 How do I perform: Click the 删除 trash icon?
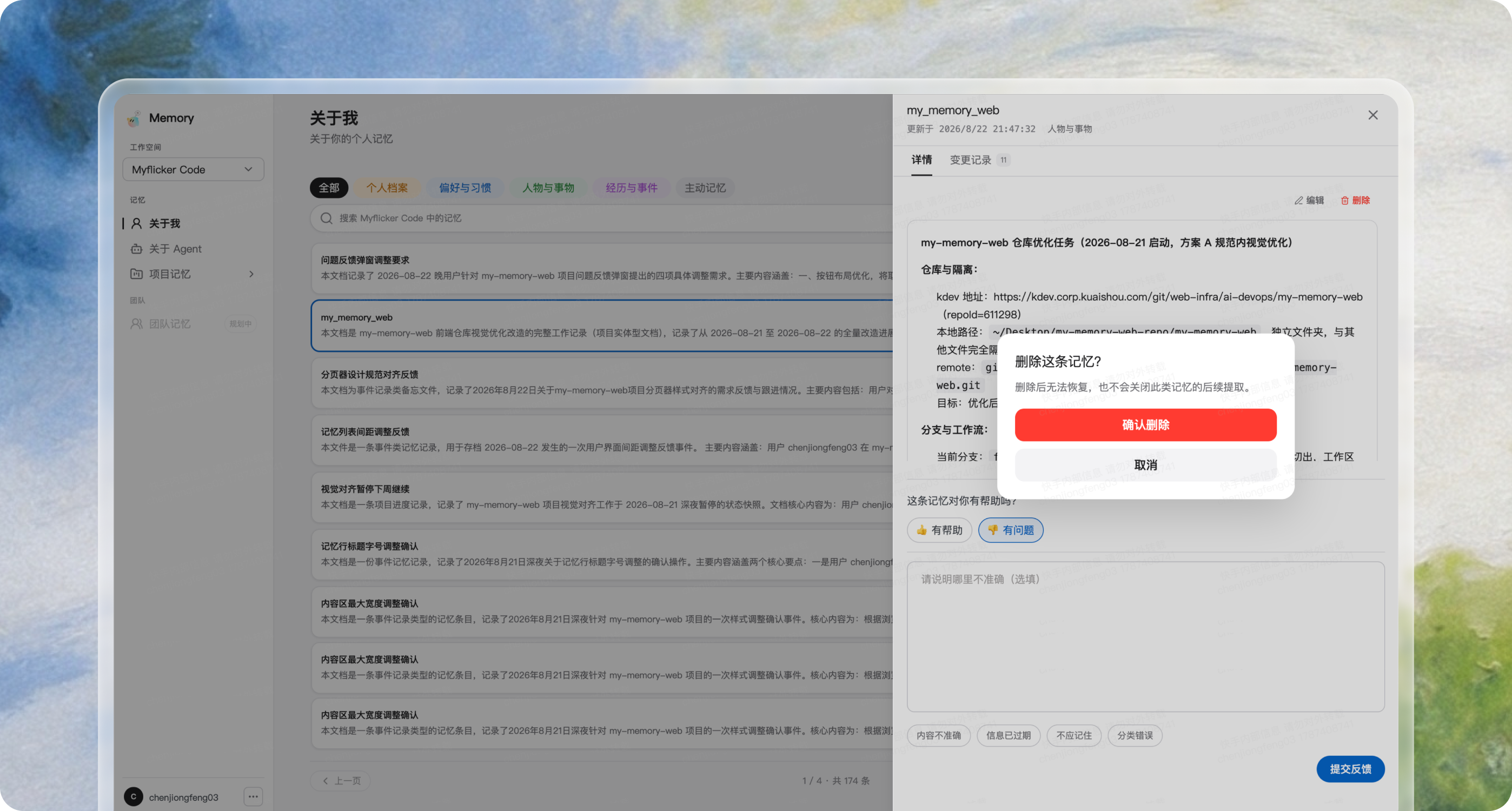click(x=1344, y=201)
